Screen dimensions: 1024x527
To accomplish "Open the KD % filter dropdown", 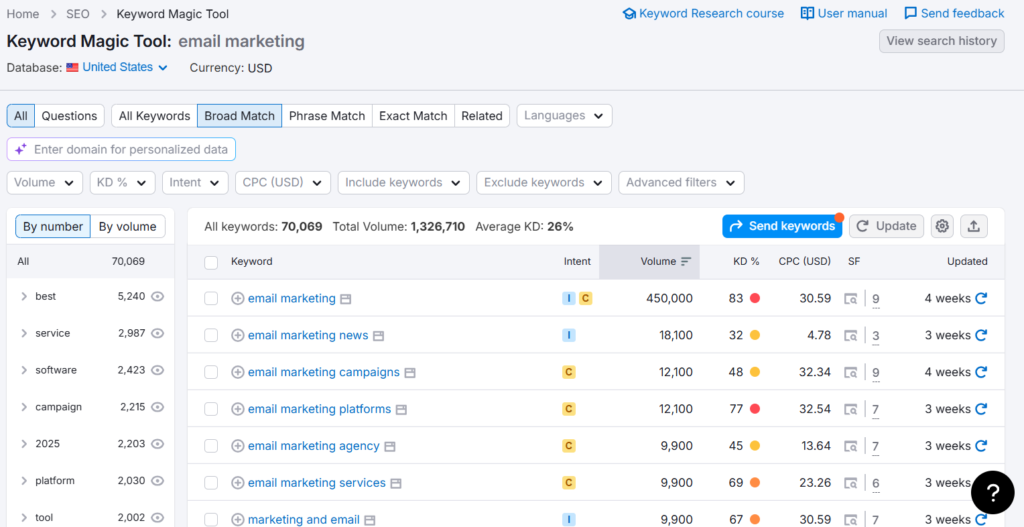I will [123, 183].
